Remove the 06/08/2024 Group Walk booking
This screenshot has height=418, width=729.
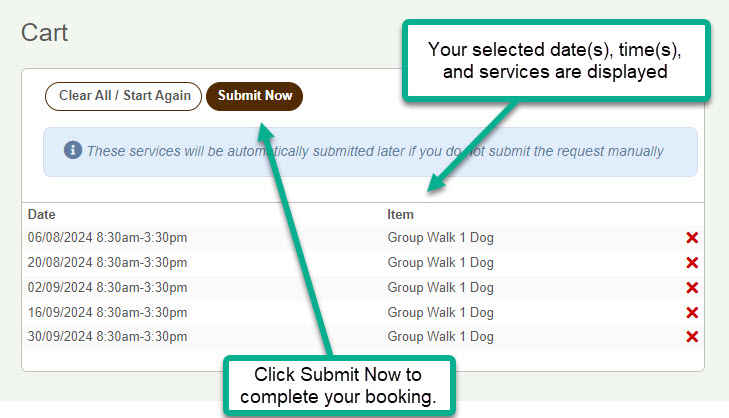pyautogui.click(x=692, y=238)
